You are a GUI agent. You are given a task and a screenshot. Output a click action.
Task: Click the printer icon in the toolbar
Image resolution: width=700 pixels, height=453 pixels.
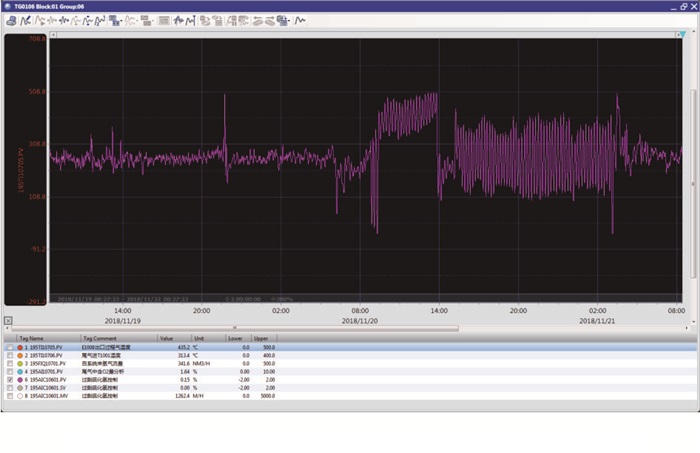pyautogui.click(x=11, y=21)
